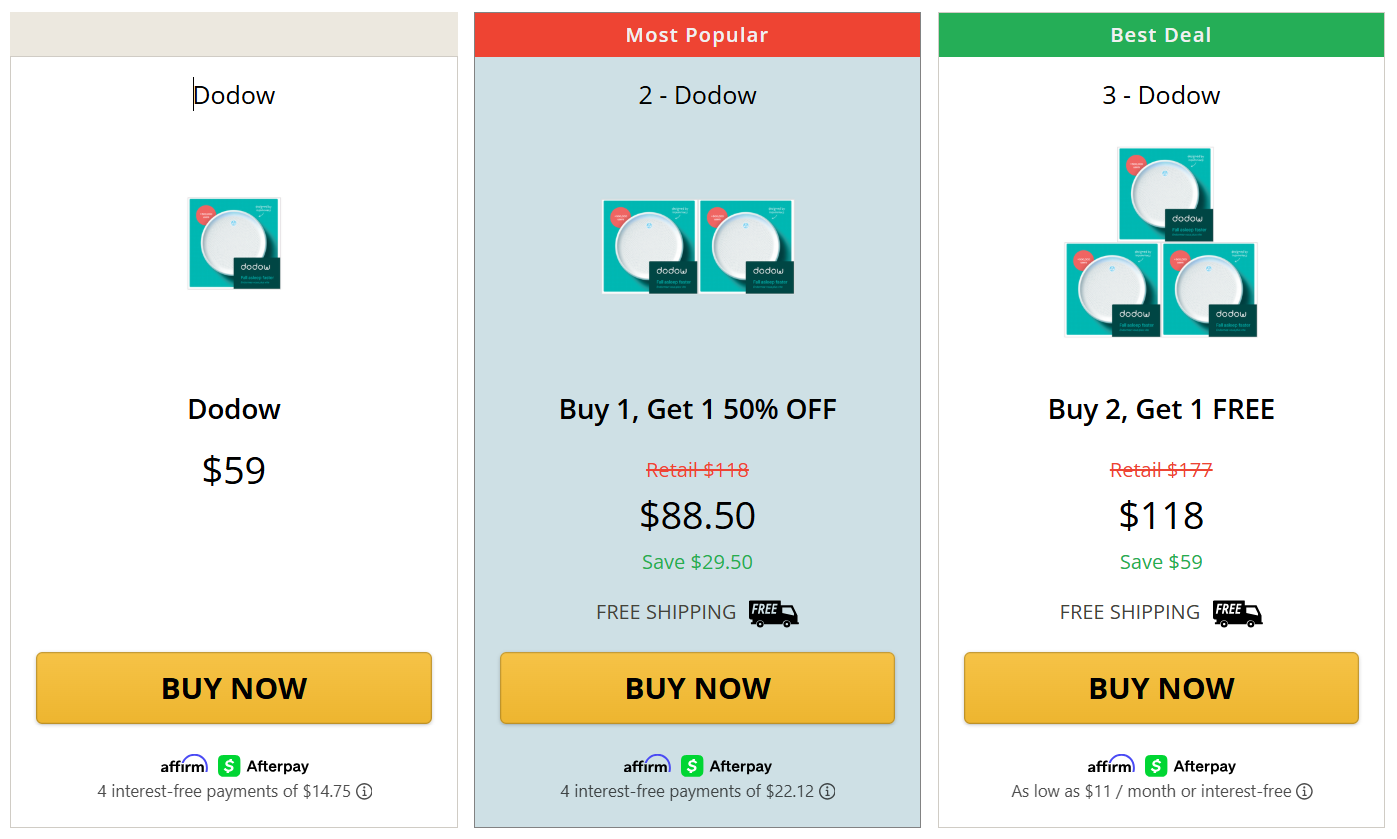The height and width of the screenshot is (839, 1397).
Task: Click the shipping truck icon in the Best Deal column
Action: (x=1237, y=613)
